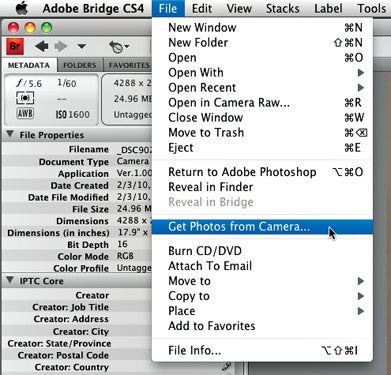Click the Creator: City label
391x375 pixels.
[81, 331]
